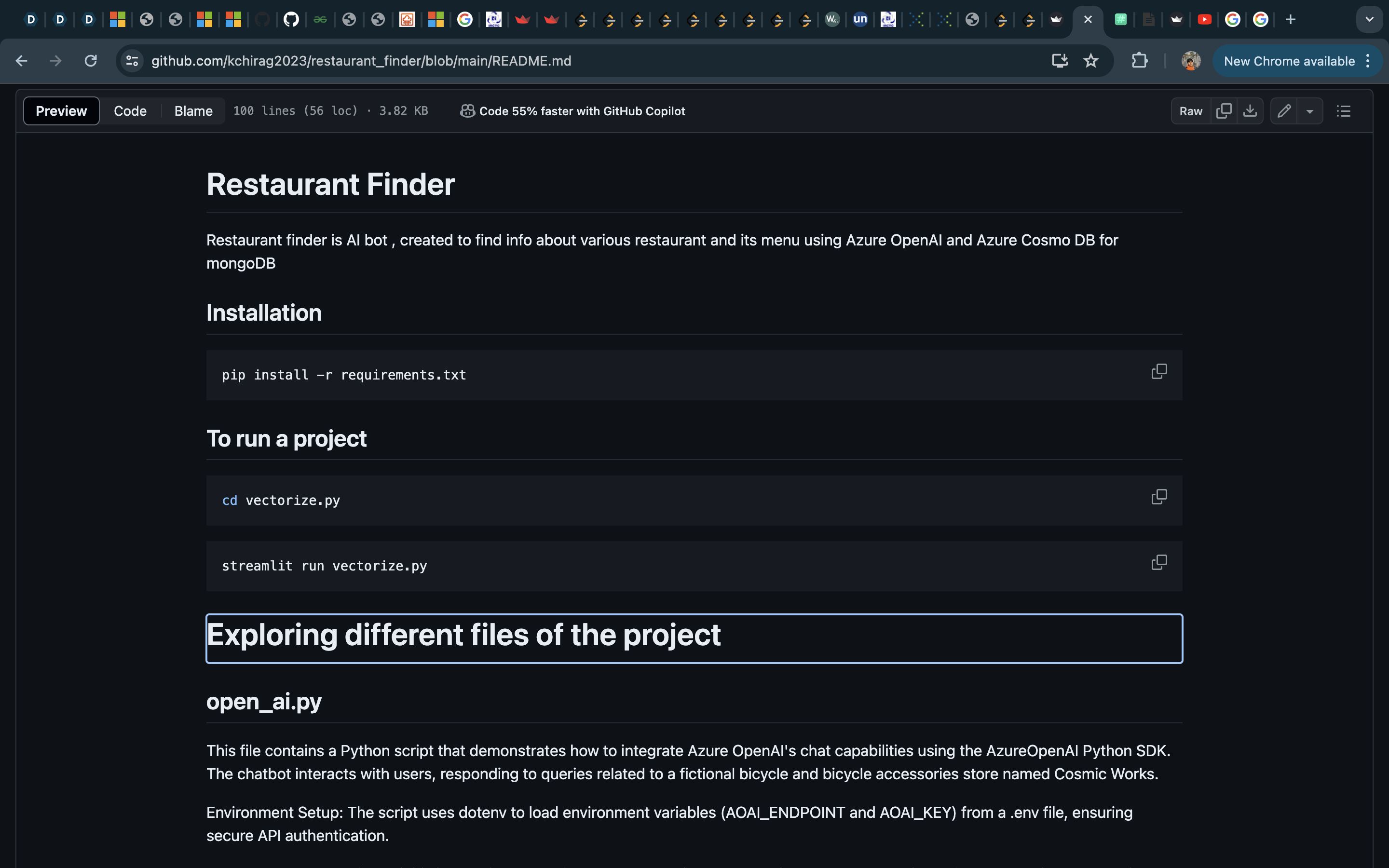The width and height of the screenshot is (1389, 868).
Task: Edit this file with pencil icon
Action: tap(1284, 111)
